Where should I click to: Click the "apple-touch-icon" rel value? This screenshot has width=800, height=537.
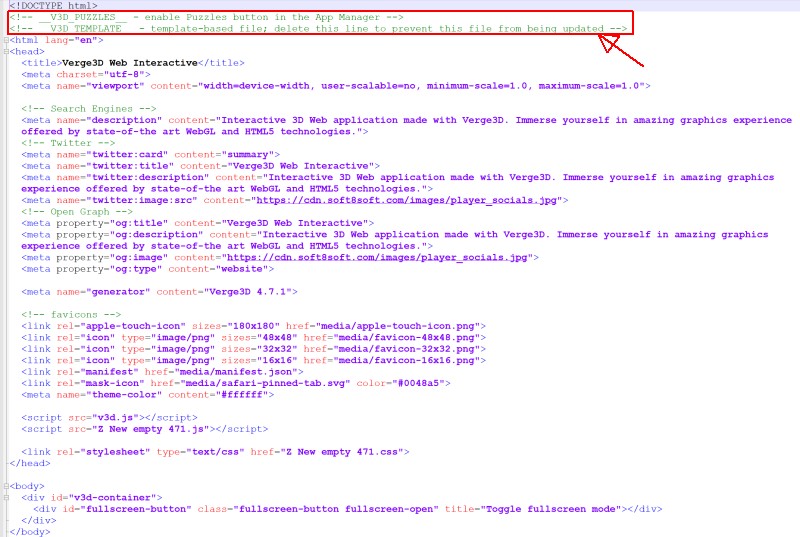[133, 326]
